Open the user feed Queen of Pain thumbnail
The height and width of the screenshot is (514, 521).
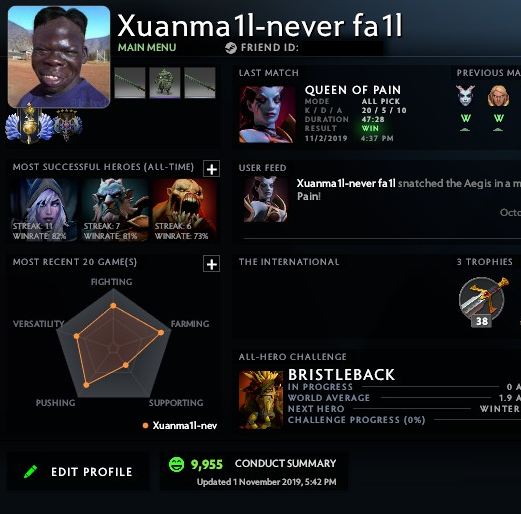266,199
